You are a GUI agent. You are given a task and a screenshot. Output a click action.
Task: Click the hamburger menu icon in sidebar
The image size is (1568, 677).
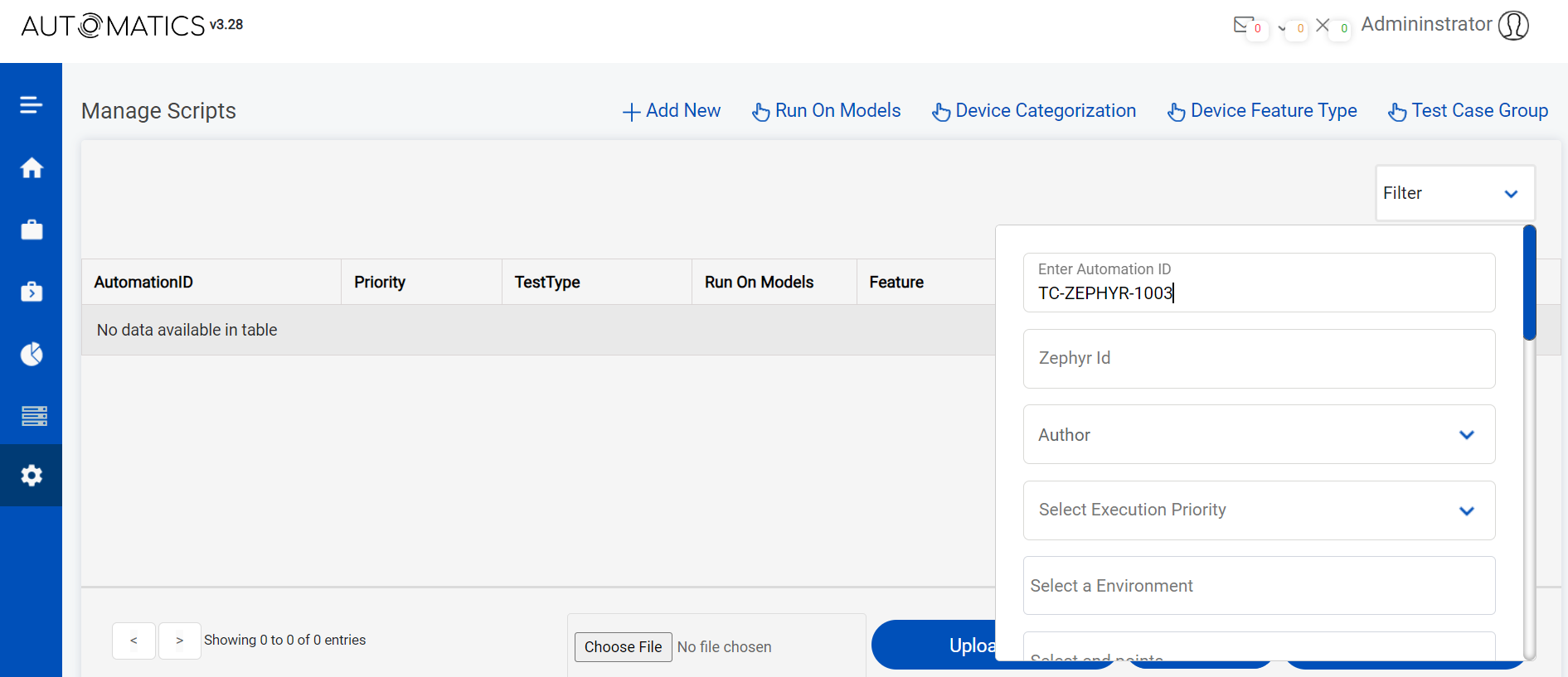(31, 105)
